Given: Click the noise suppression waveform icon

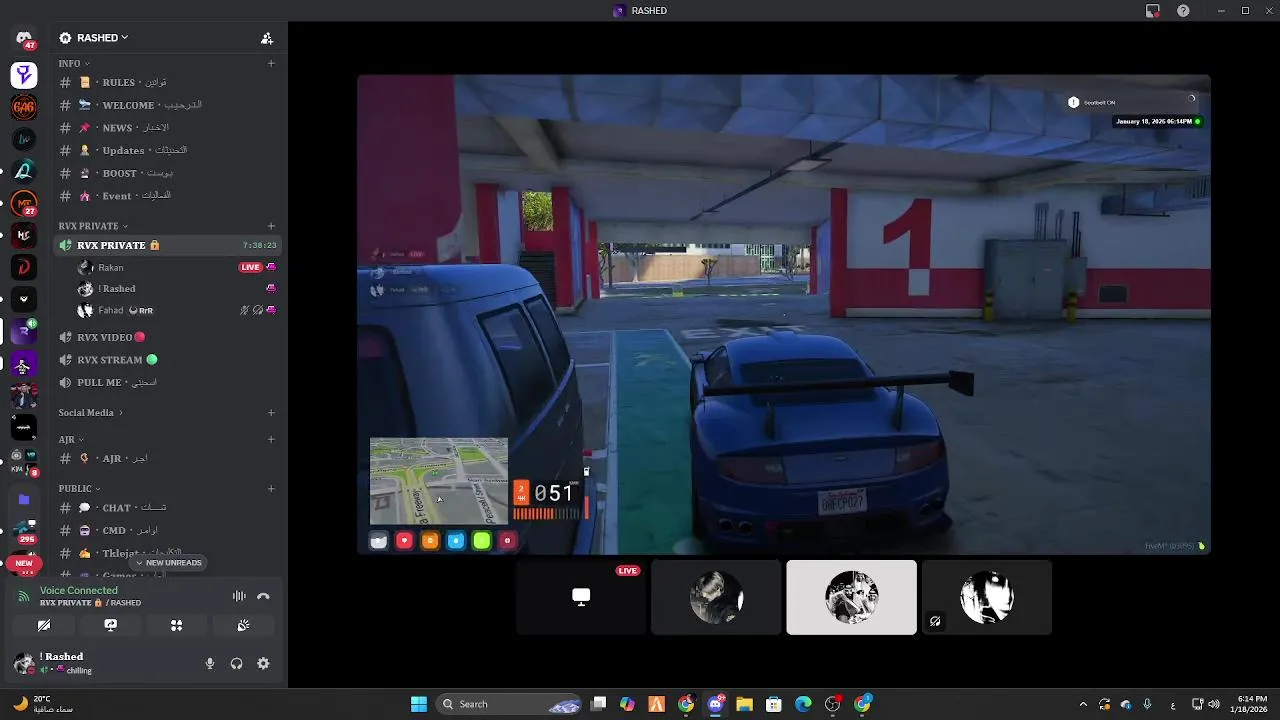Looking at the screenshot, I should click(x=239, y=596).
